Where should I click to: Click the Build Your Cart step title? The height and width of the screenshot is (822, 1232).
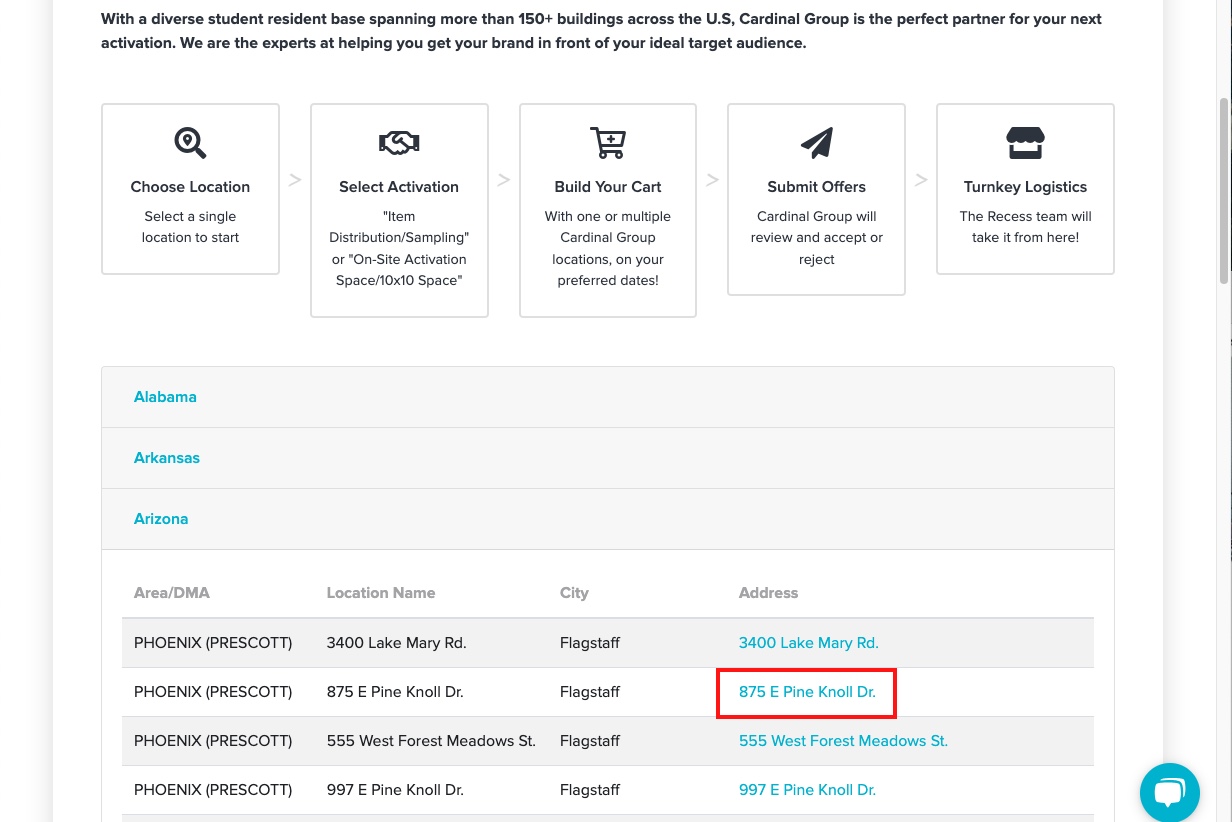tap(608, 187)
